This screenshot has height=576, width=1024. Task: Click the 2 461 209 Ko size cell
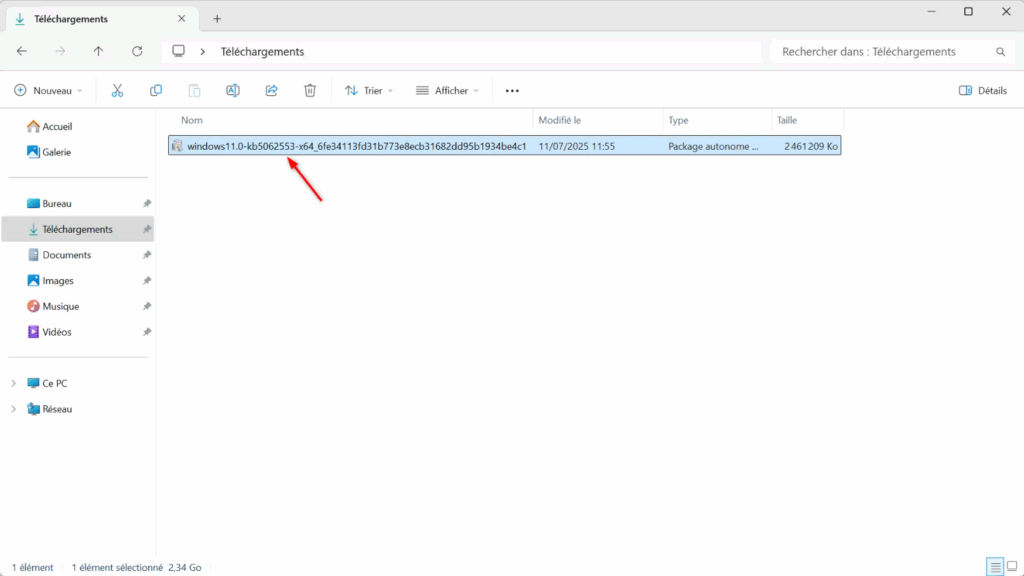pyautogui.click(x=811, y=146)
